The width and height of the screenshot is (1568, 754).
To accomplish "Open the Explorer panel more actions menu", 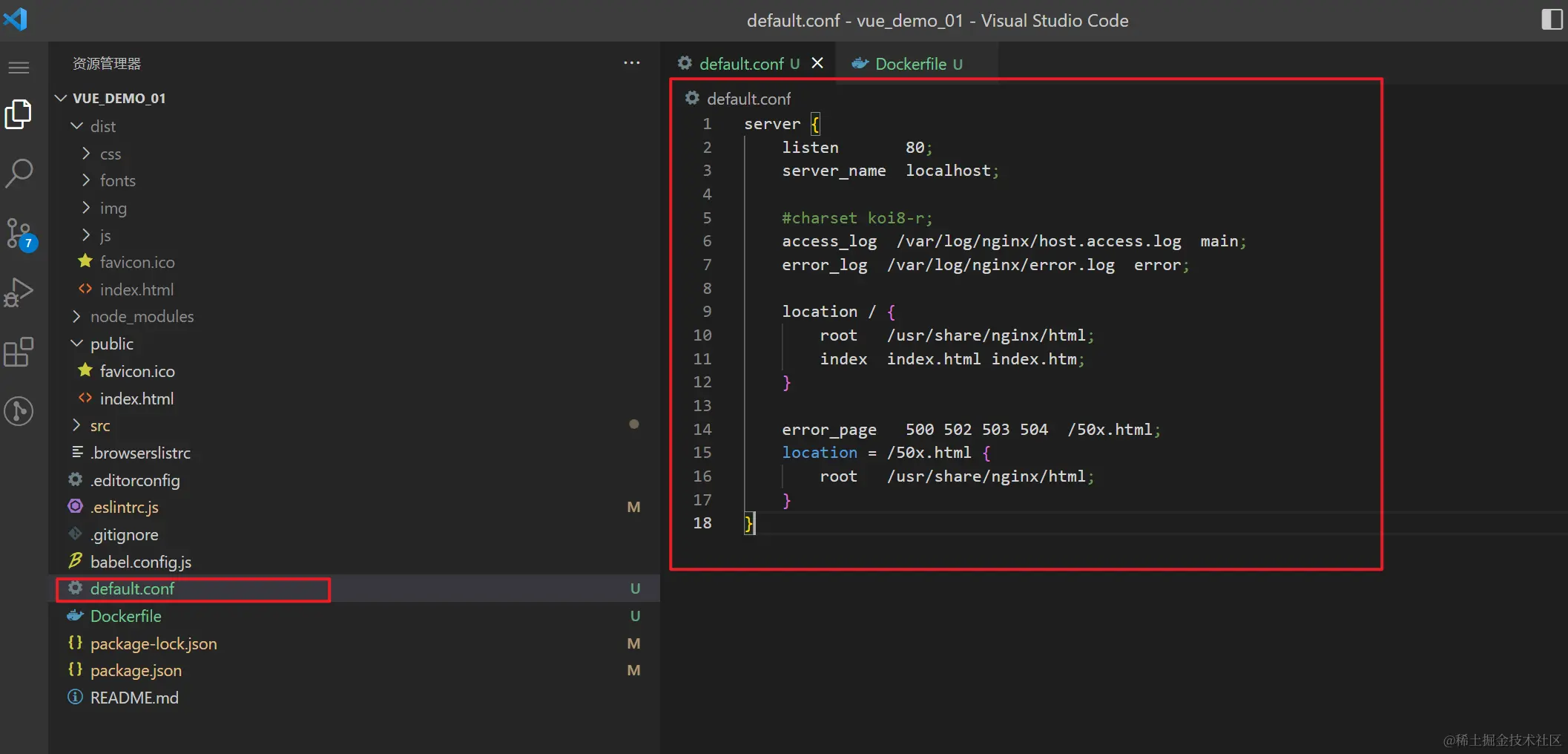I will point(632,63).
